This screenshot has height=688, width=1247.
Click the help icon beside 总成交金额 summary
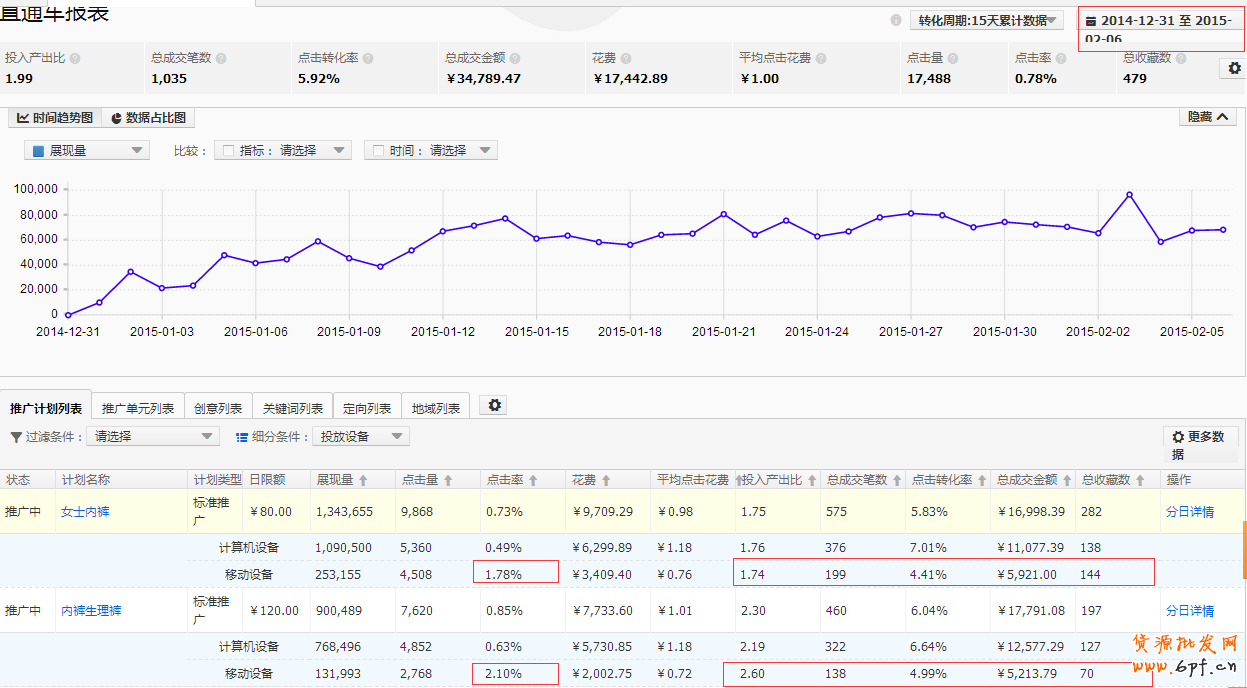pyautogui.click(x=514, y=59)
